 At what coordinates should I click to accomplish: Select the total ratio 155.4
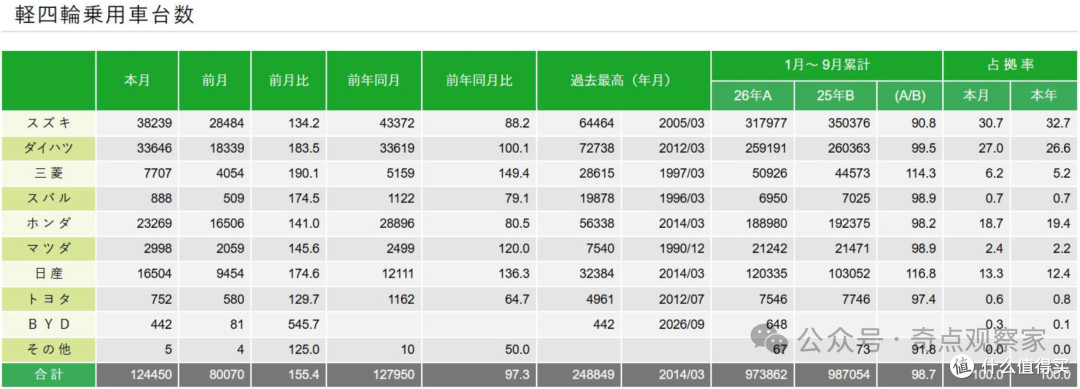coord(304,375)
